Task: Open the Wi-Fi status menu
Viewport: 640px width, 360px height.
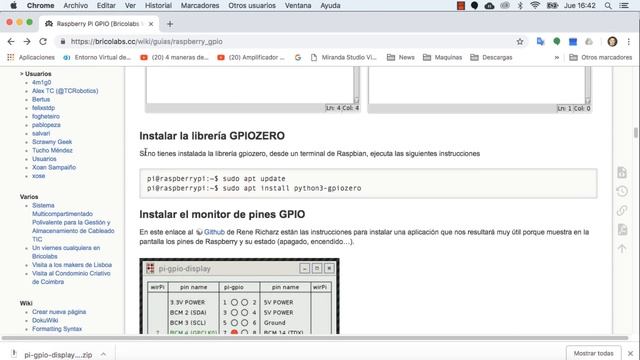Action: click(535, 6)
